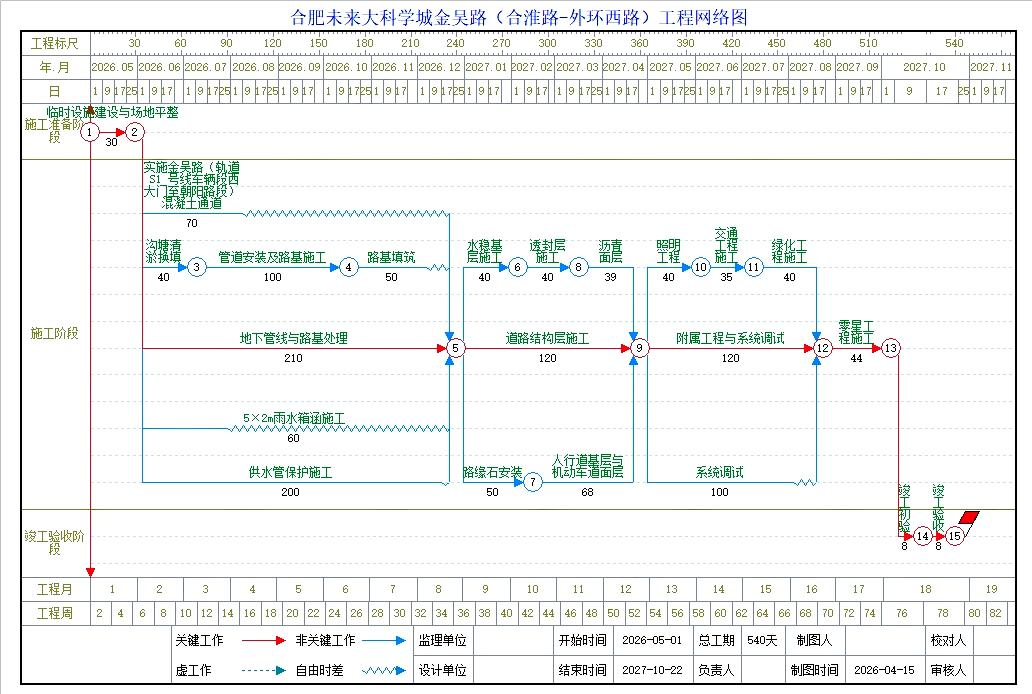Select the final node 15
The image size is (1032, 694).
coord(954,537)
